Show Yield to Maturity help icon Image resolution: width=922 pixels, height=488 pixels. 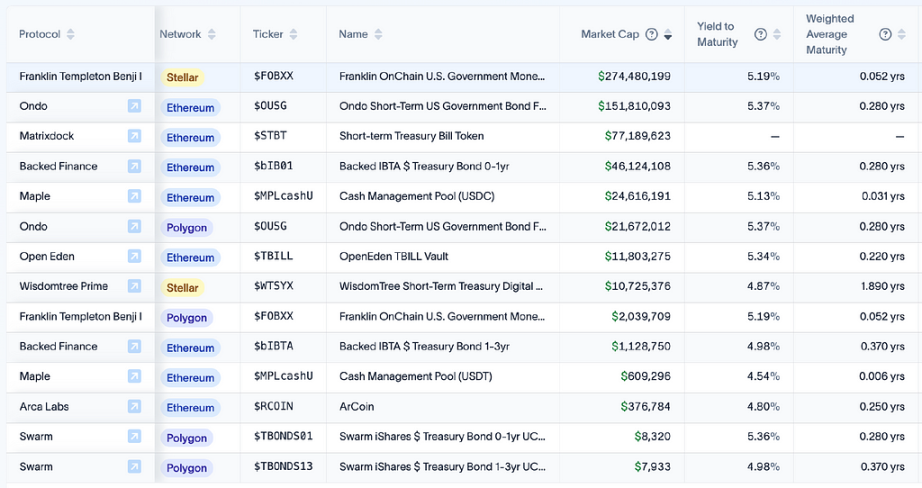tap(760, 34)
